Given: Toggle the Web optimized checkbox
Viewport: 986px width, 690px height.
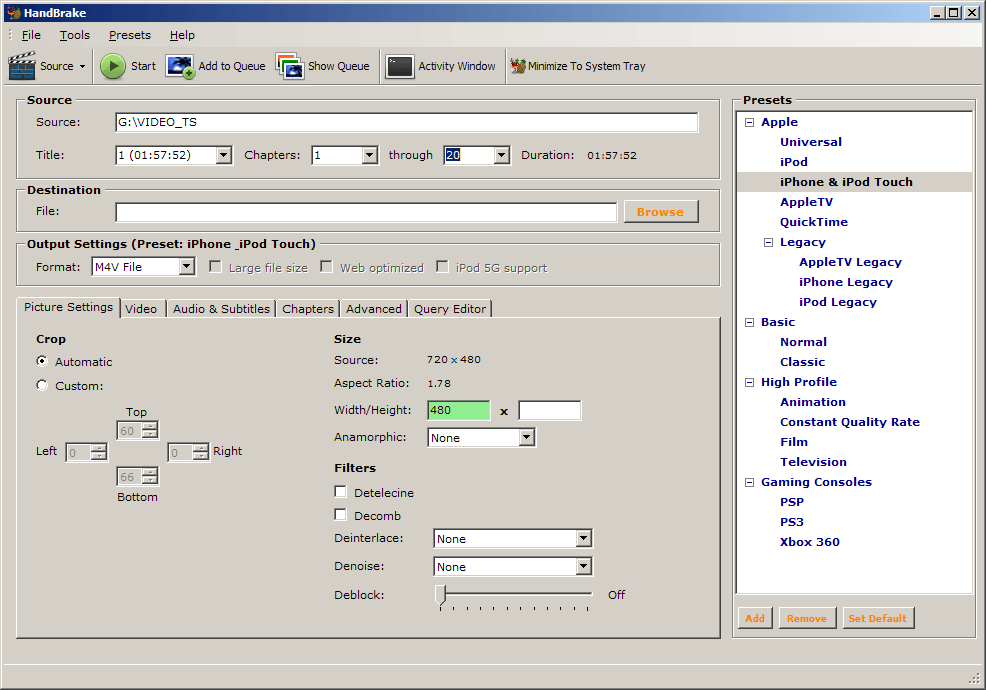Looking at the screenshot, I should pyautogui.click(x=326, y=267).
